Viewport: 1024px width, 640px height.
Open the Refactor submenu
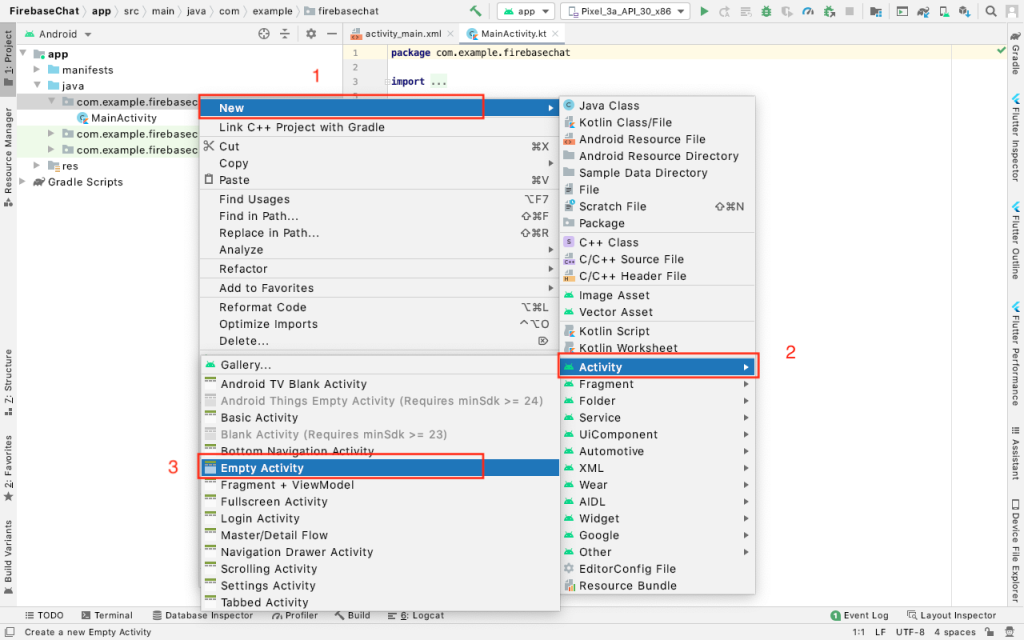(x=379, y=268)
